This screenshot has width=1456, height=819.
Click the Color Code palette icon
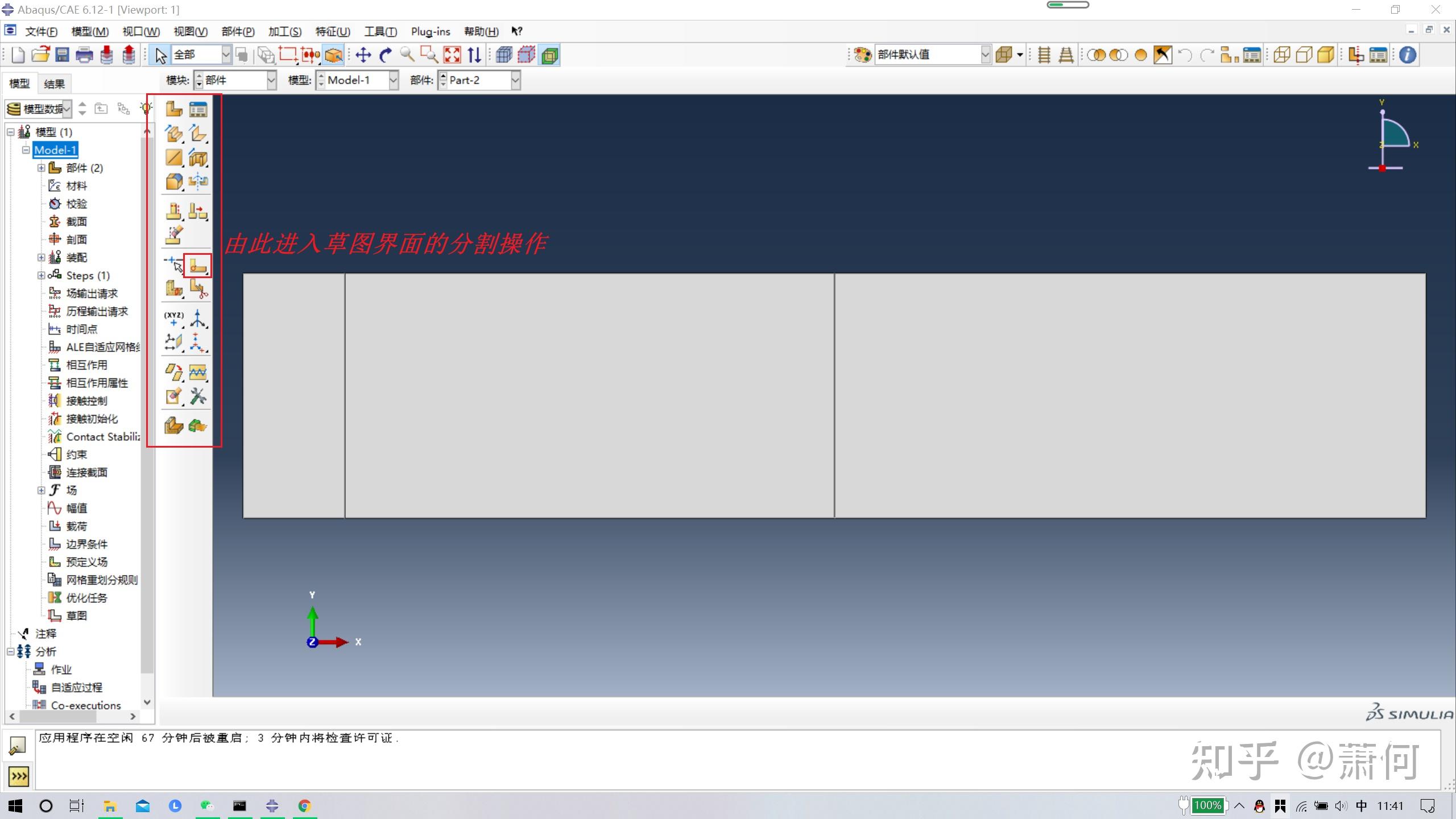pos(863,55)
